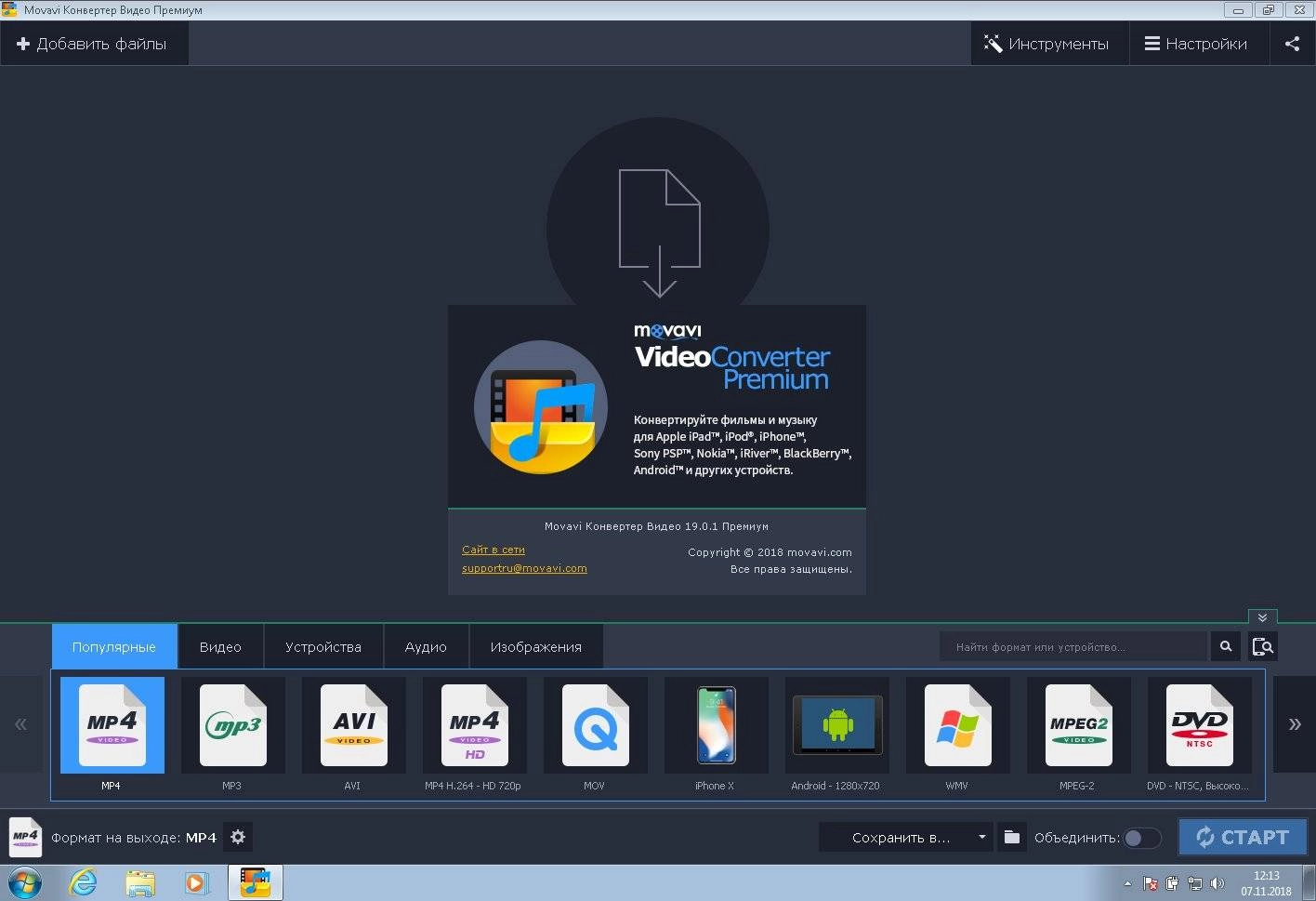The height and width of the screenshot is (901, 1316).
Task: Toggle the Объединить merge switch
Action: (x=1142, y=838)
